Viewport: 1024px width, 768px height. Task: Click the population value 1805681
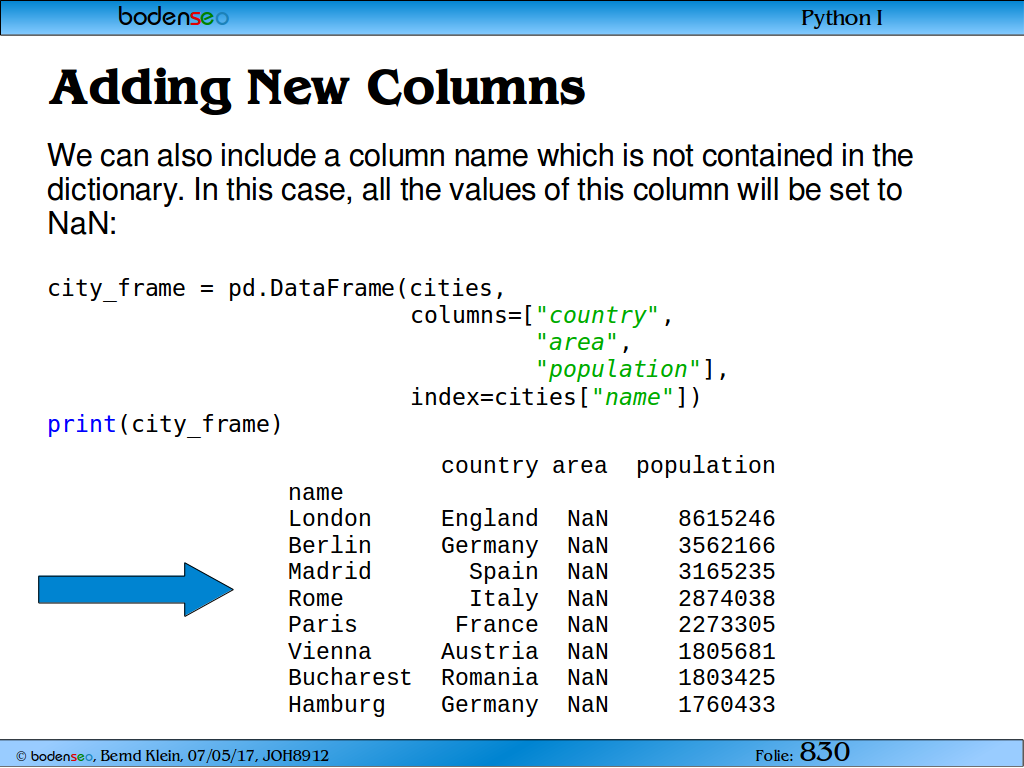727,651
